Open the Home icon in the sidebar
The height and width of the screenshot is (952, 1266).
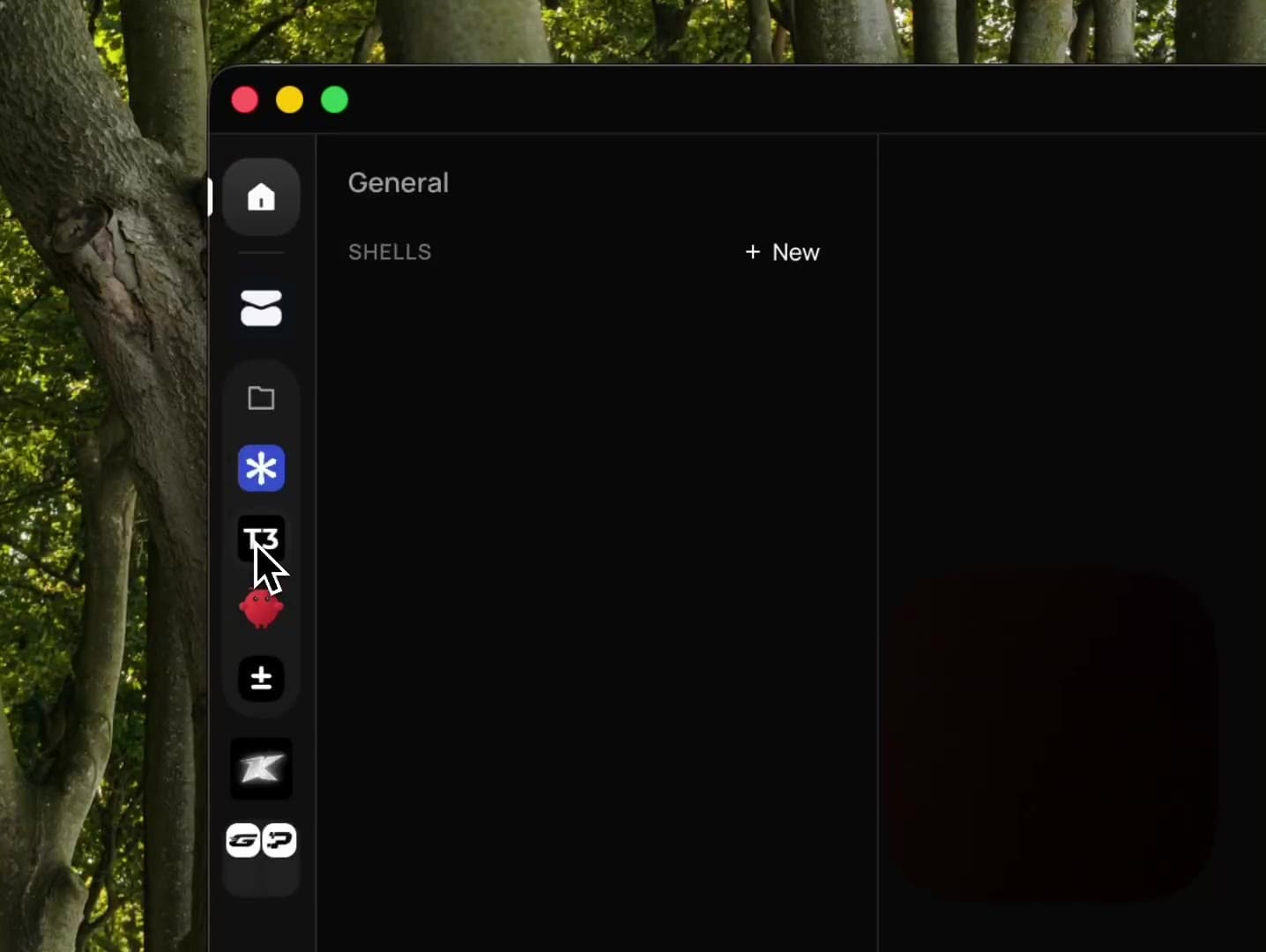(261, 197)
